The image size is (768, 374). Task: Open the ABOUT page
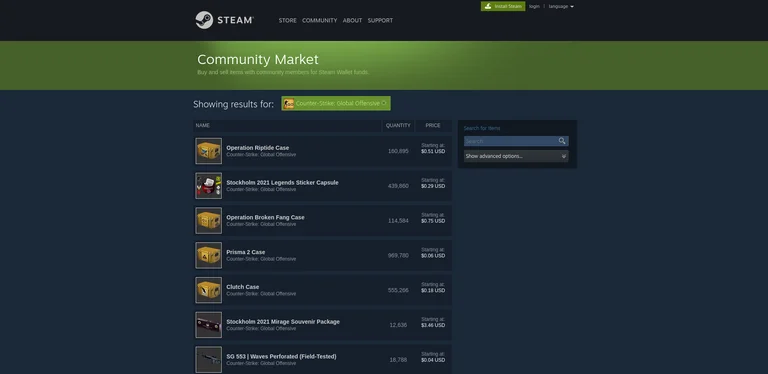[352, 21]
